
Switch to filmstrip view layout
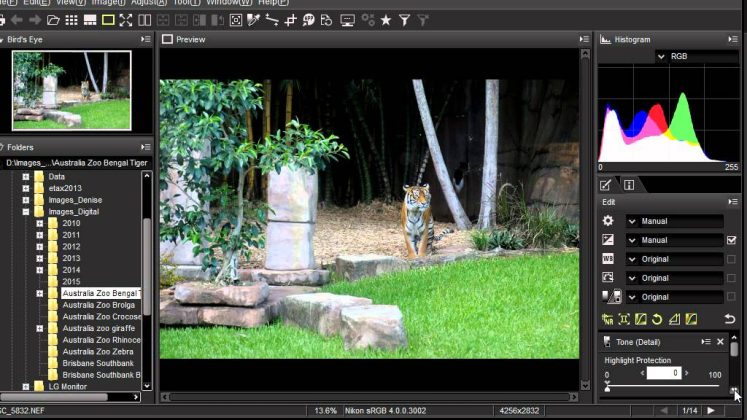pos(90,20)
